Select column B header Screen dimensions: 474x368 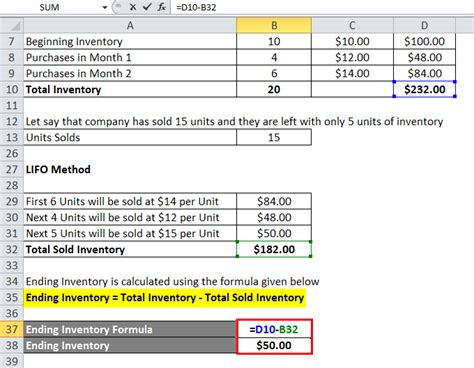[x=274, y=25]
